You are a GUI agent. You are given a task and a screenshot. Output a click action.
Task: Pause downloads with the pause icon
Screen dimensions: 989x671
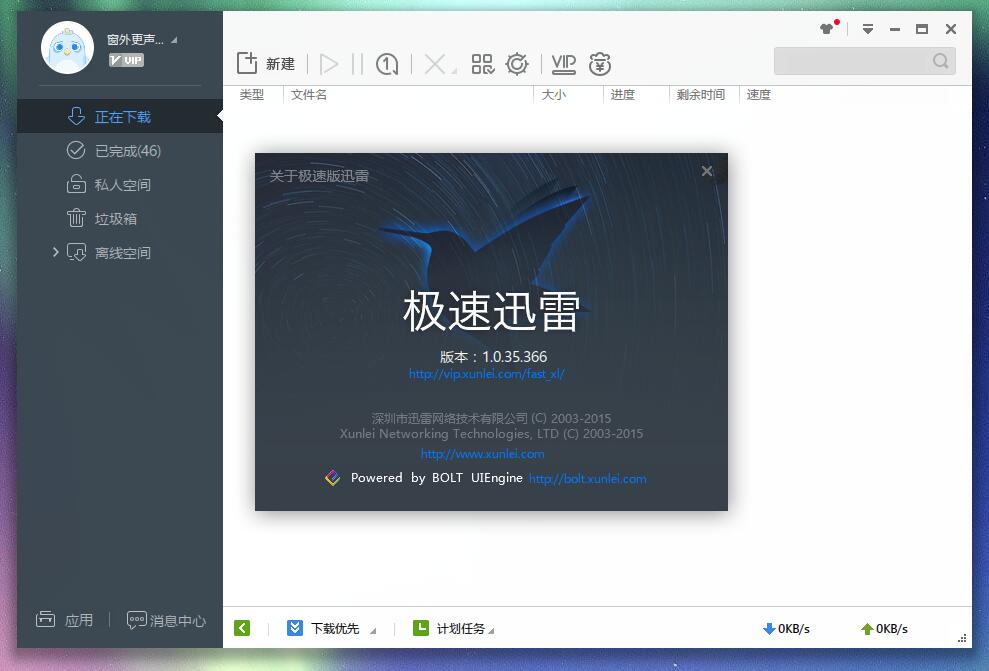pyautogui.click(x=357, y=64)
